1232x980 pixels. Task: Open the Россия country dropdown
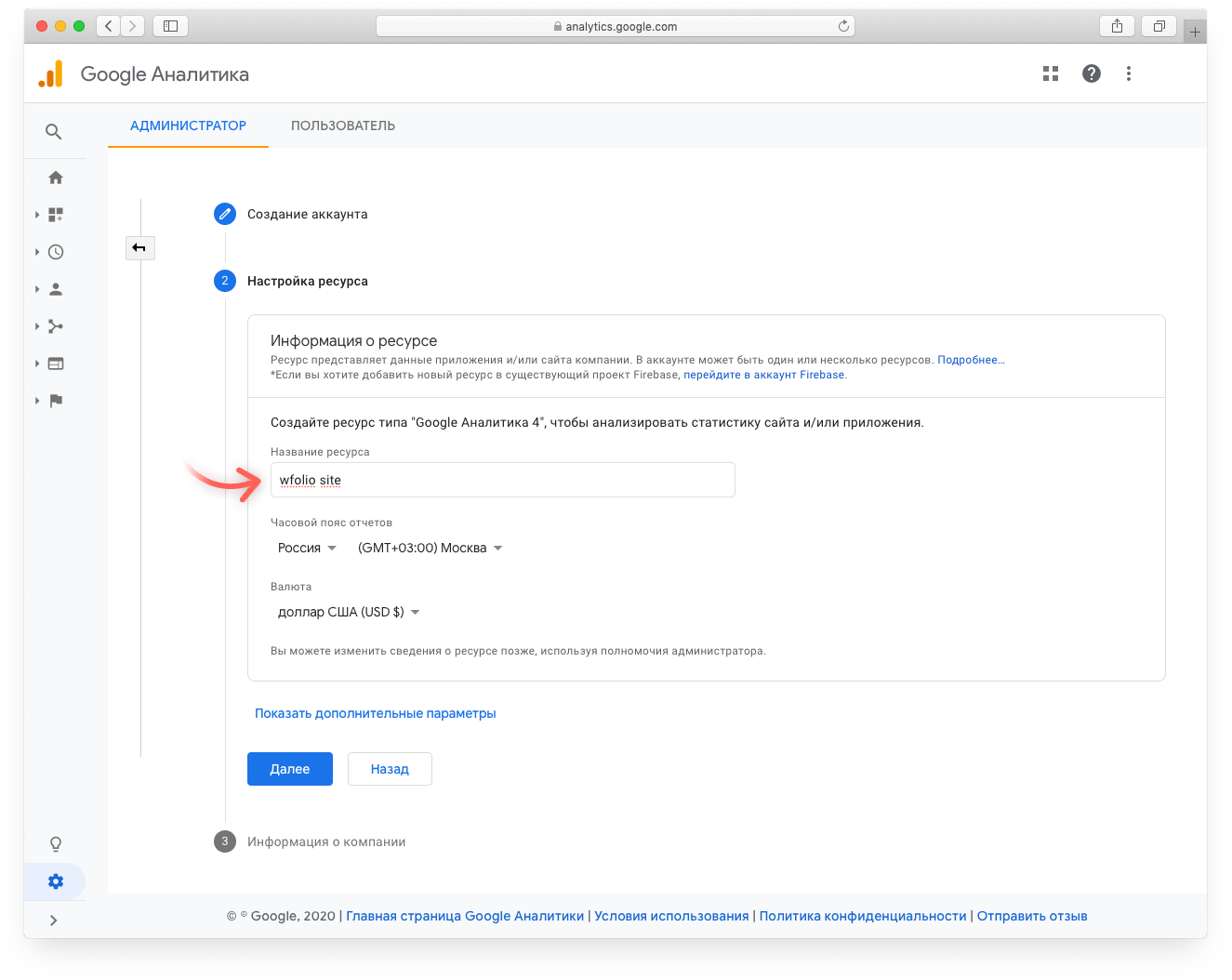click(307, 548)
